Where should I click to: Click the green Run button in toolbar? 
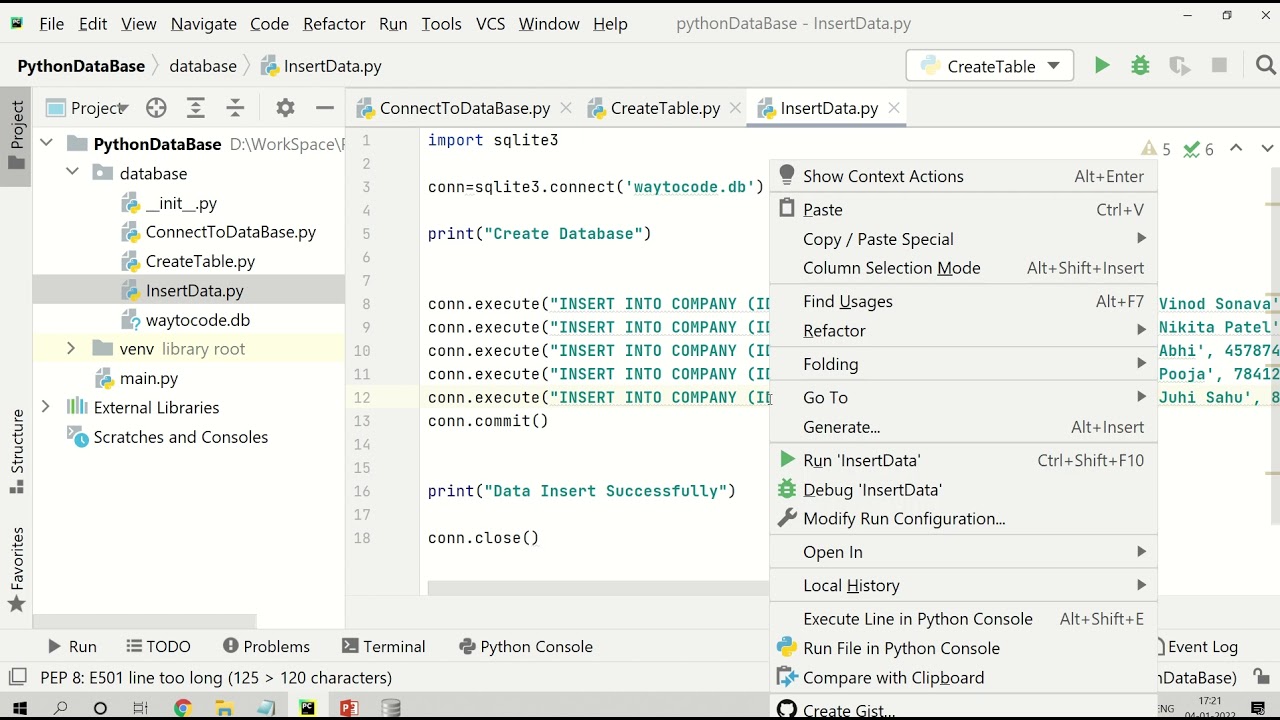point(1101,66)
